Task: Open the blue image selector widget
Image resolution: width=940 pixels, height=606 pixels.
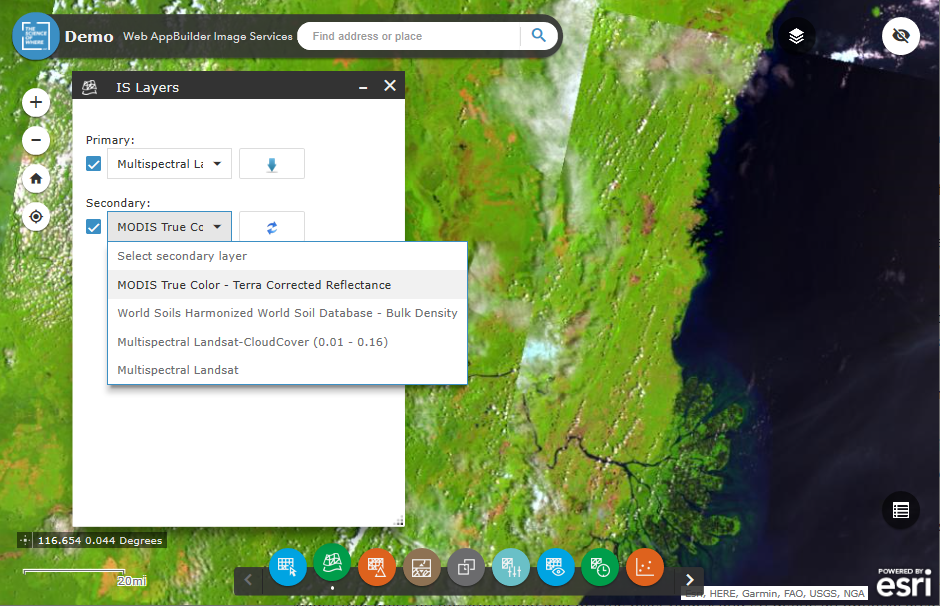Action: point(288,566)
